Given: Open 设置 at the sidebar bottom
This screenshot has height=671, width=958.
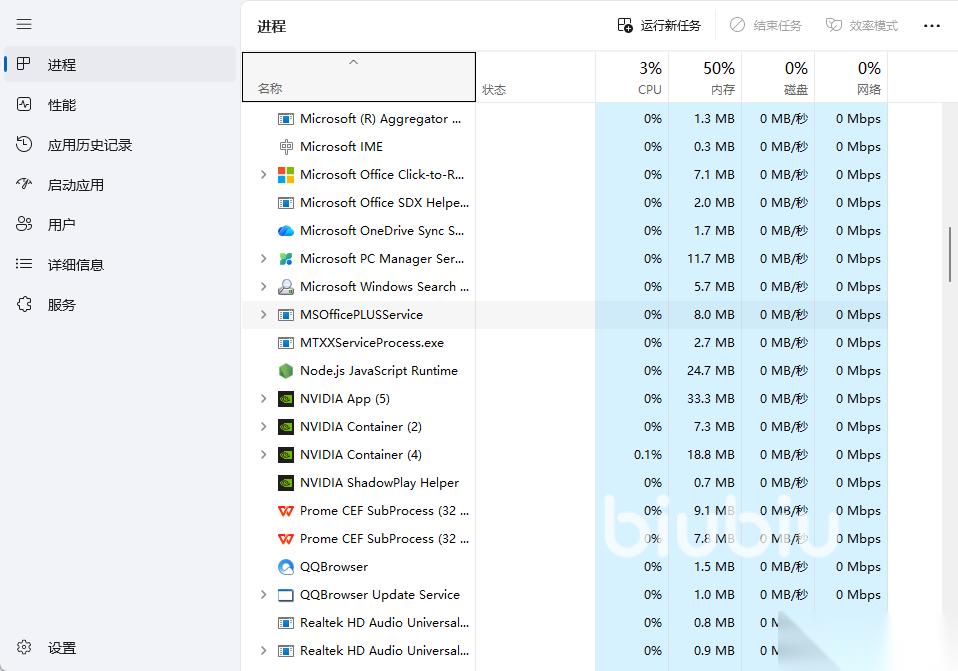Looking at the screenshot, I should [120, 648].
